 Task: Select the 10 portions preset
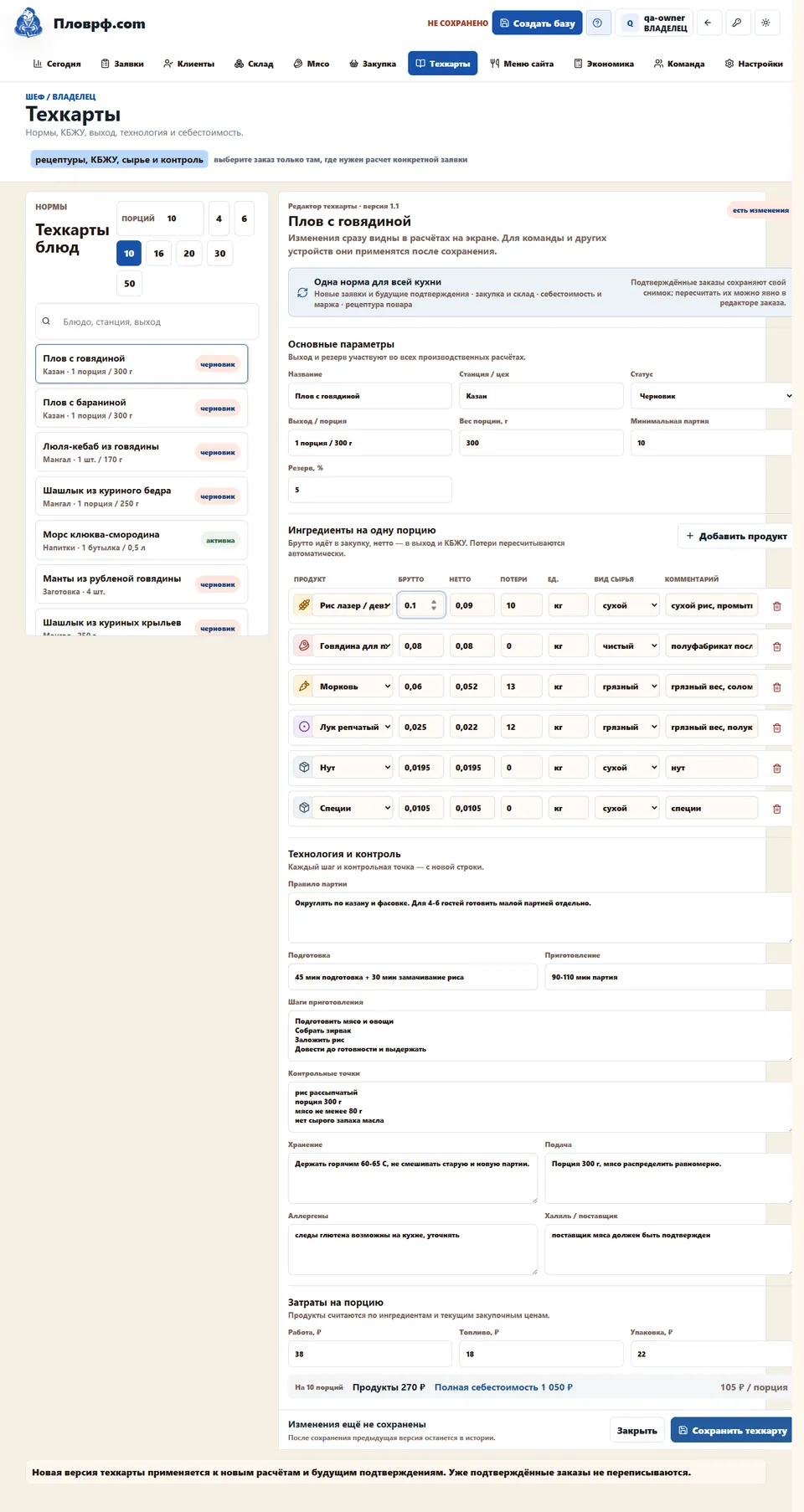click(129, 254)
